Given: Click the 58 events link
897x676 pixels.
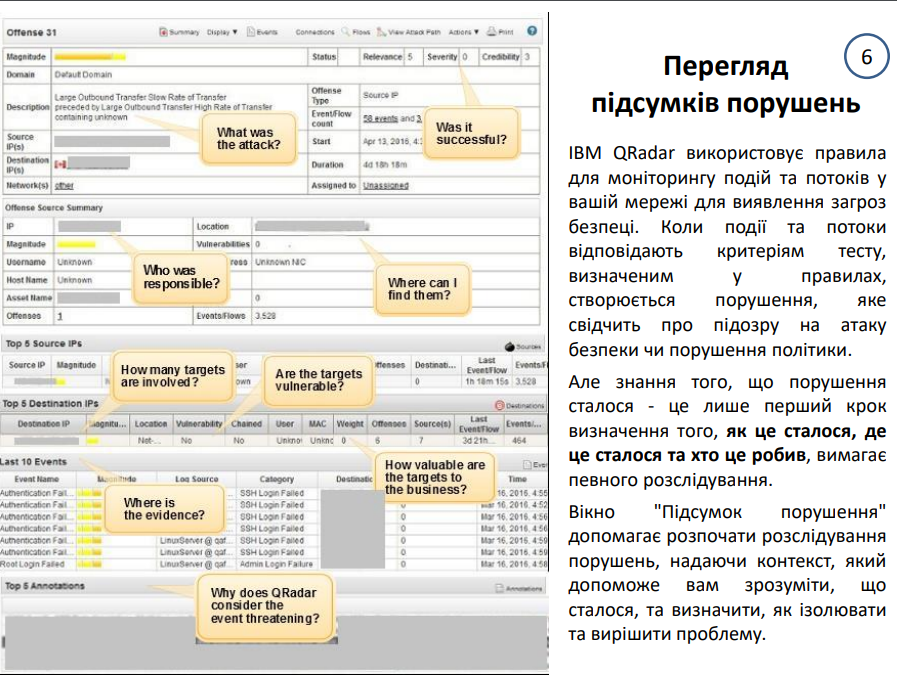Looking at the screenshot, I should pyautogui.click(x=380, y=118).
